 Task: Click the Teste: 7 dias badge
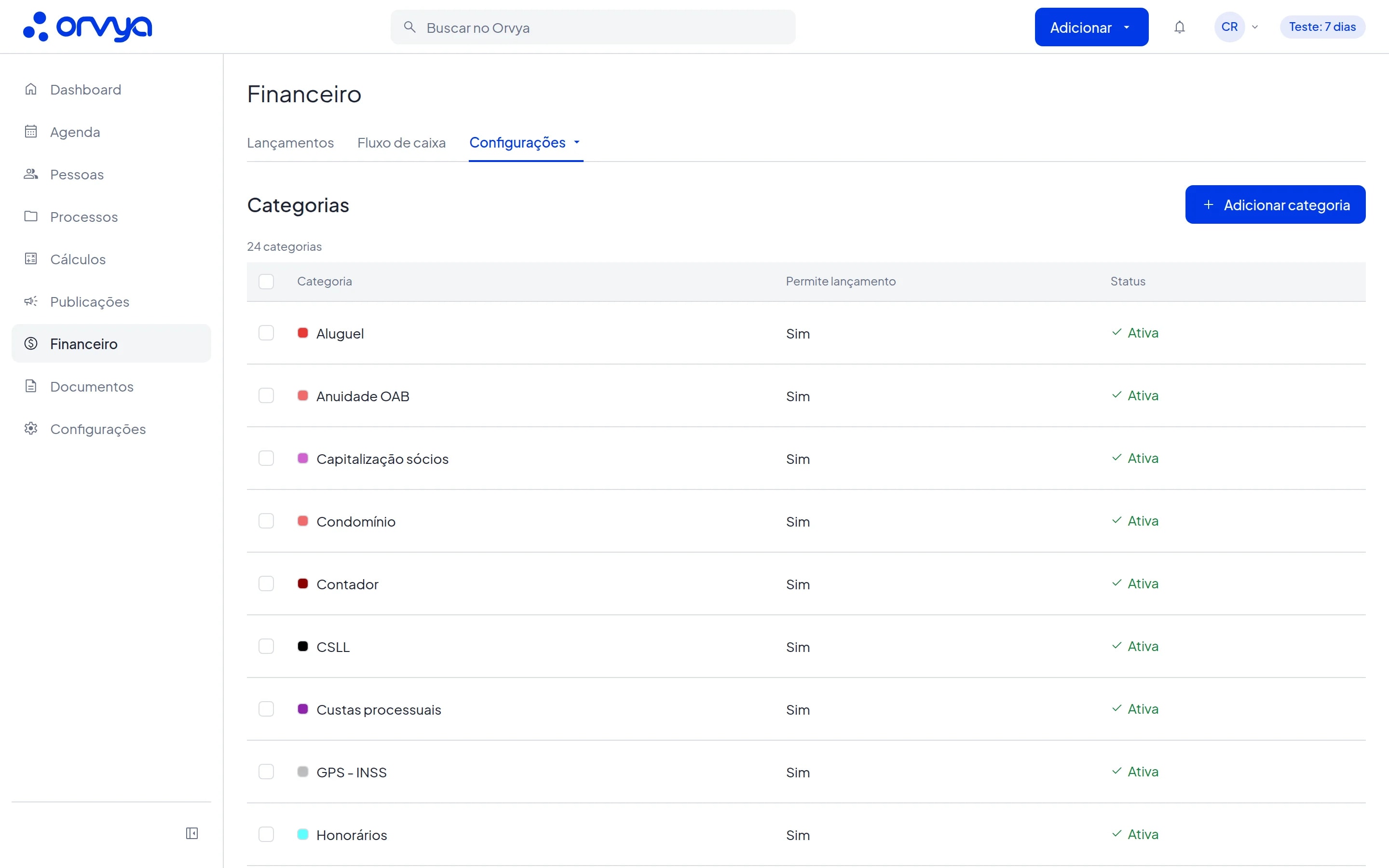[1322, 27]
